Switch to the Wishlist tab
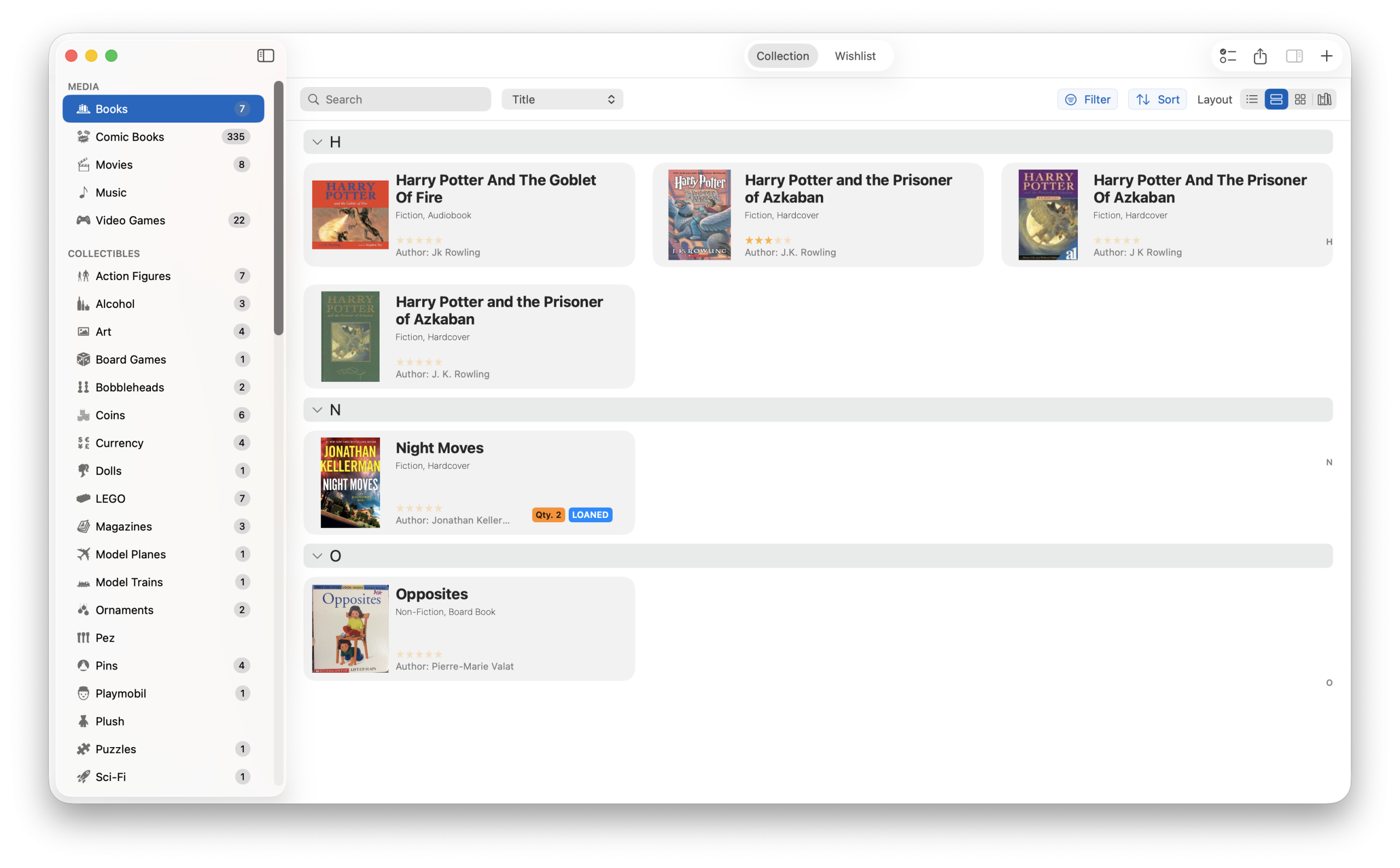This screenshot has width=1400, height=868. click(855, 56)
